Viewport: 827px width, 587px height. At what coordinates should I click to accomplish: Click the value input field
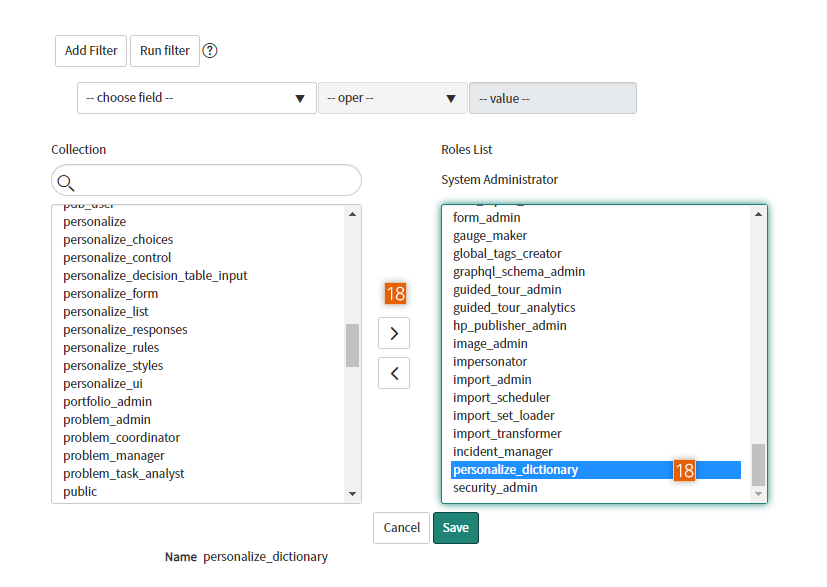tap(553, 98)
